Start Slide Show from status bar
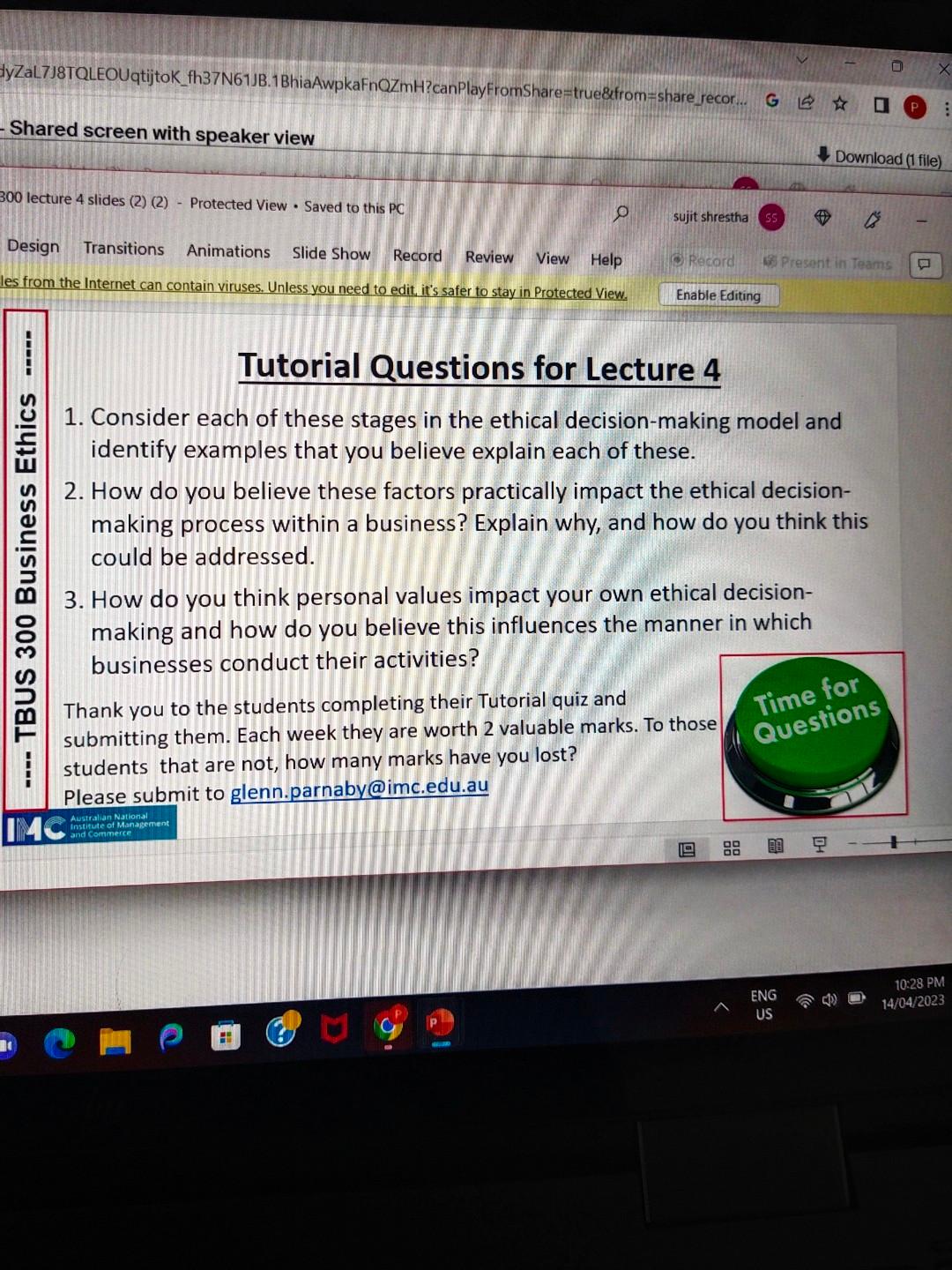 pos(820,844)
